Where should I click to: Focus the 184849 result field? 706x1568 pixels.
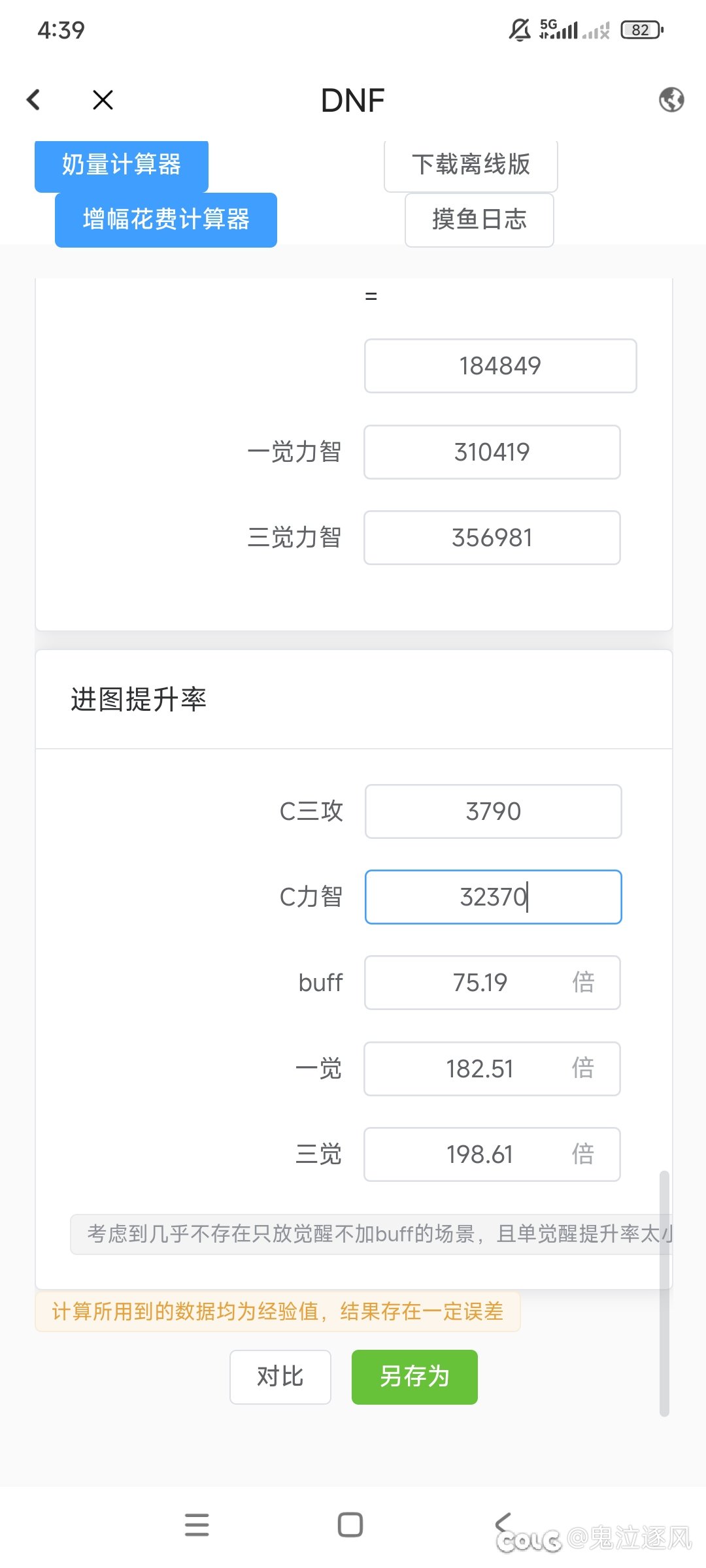[500, 366]
